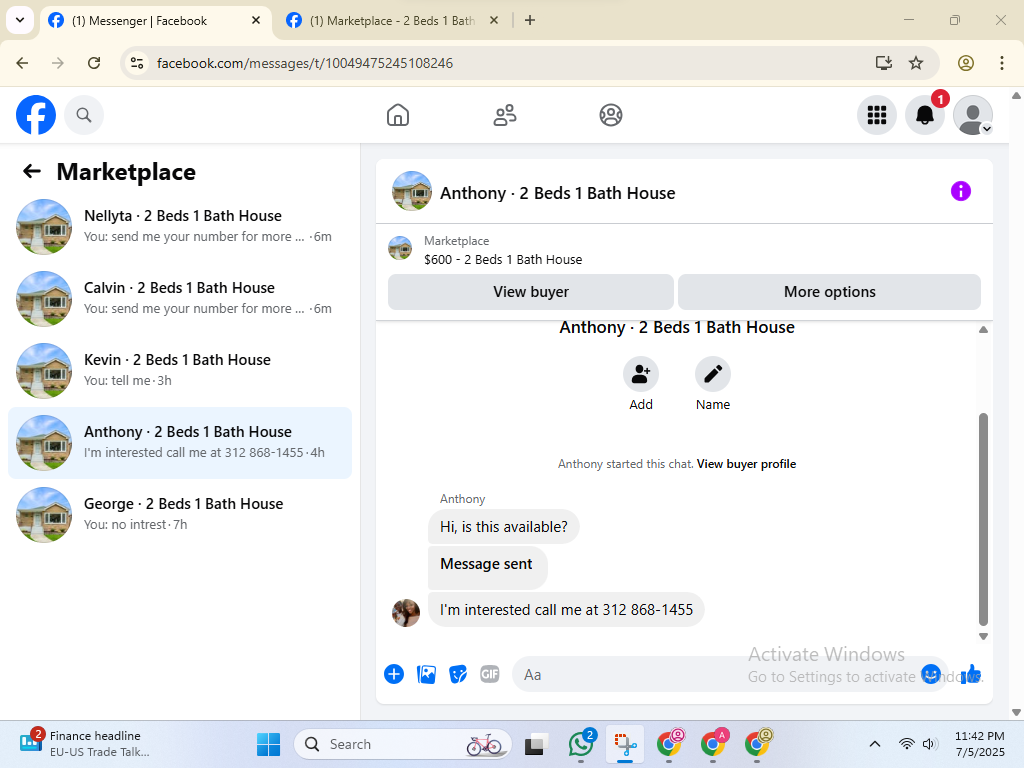Choose a GIF icon
Screen dimensions: 1024x768
[490, 674]
